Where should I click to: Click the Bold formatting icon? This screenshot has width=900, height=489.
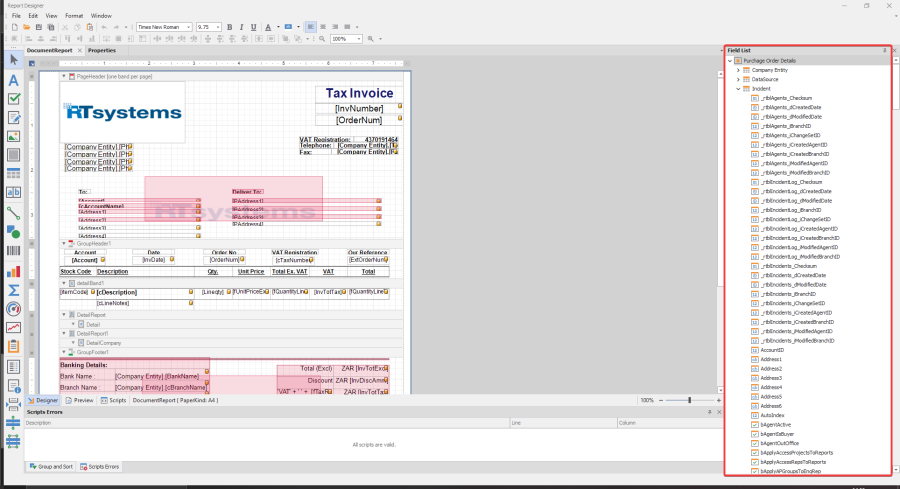click(229, 27)
